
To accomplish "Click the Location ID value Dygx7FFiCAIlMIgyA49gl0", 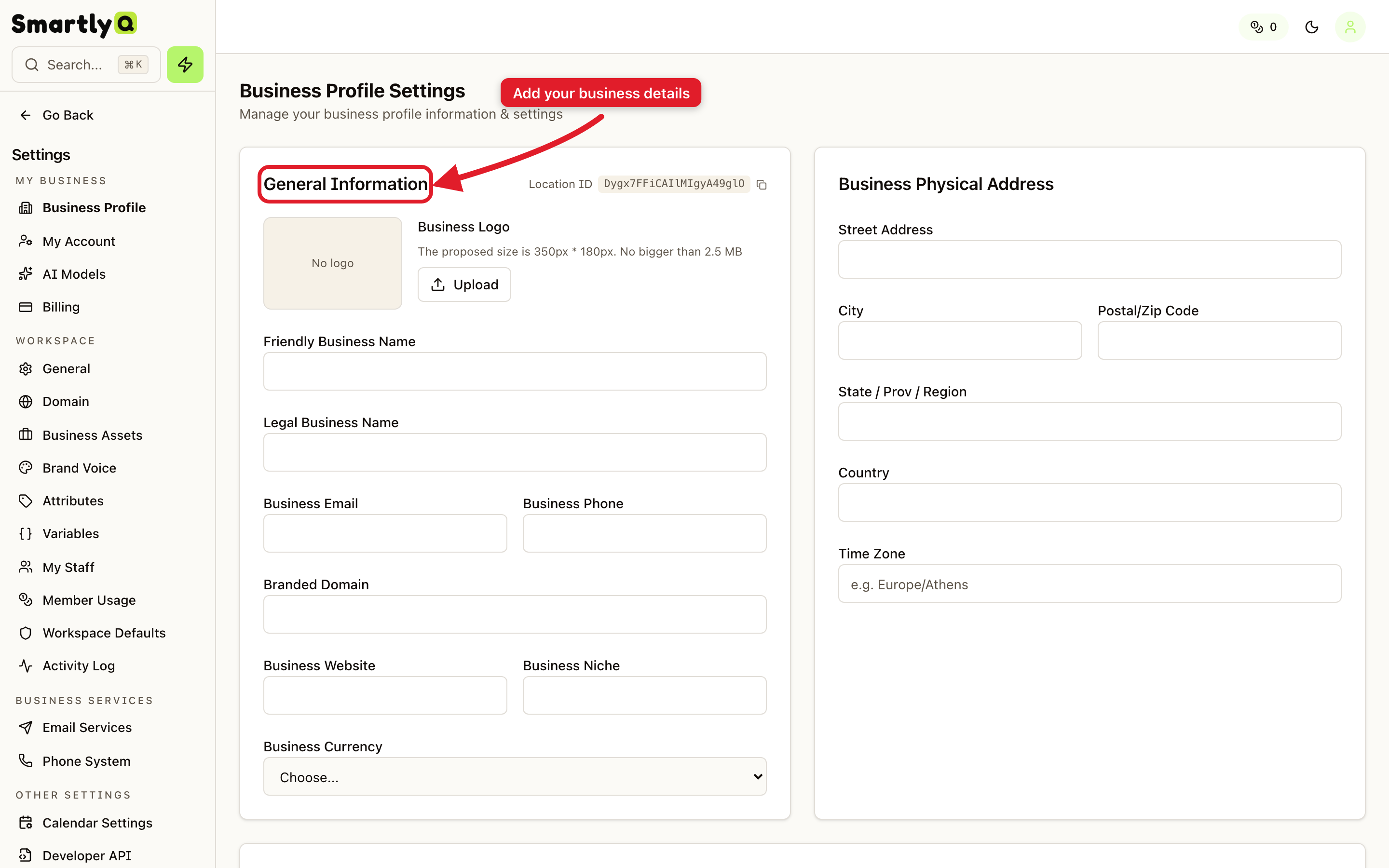I will (x=674, y=184).
